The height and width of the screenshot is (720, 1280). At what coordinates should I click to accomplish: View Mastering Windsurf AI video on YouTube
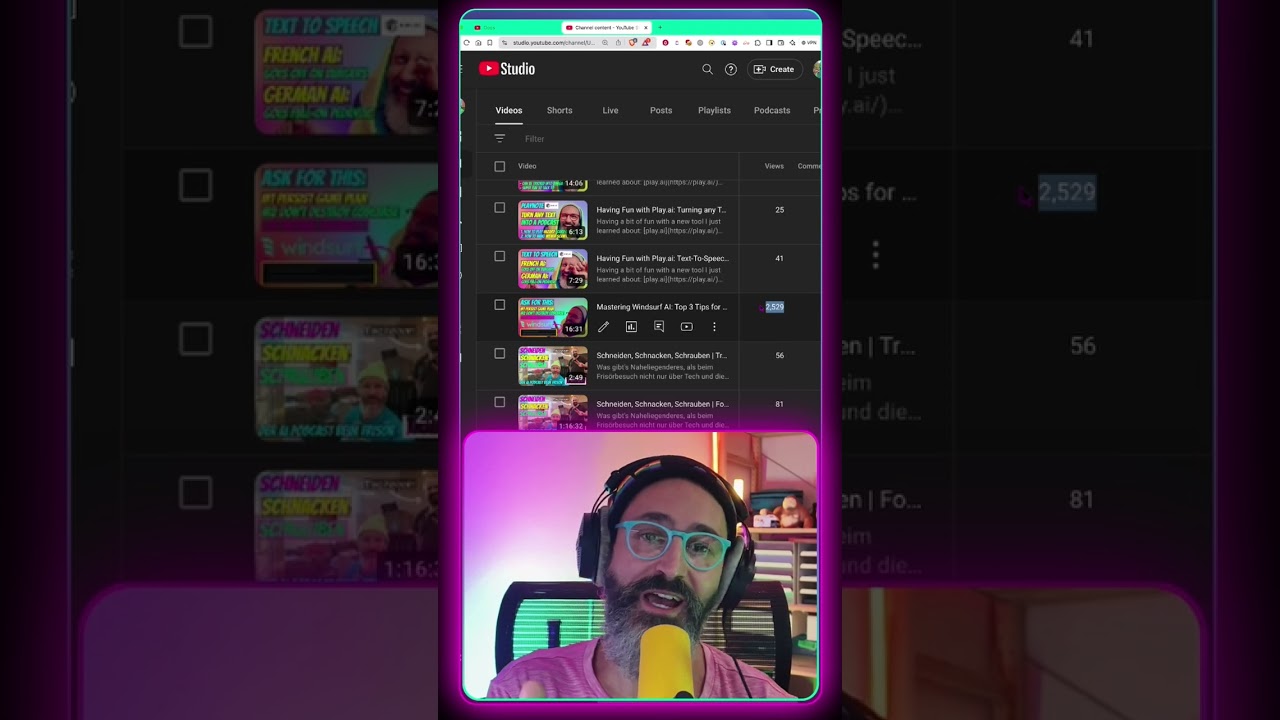pyautogui.click(x=686, y=327)
